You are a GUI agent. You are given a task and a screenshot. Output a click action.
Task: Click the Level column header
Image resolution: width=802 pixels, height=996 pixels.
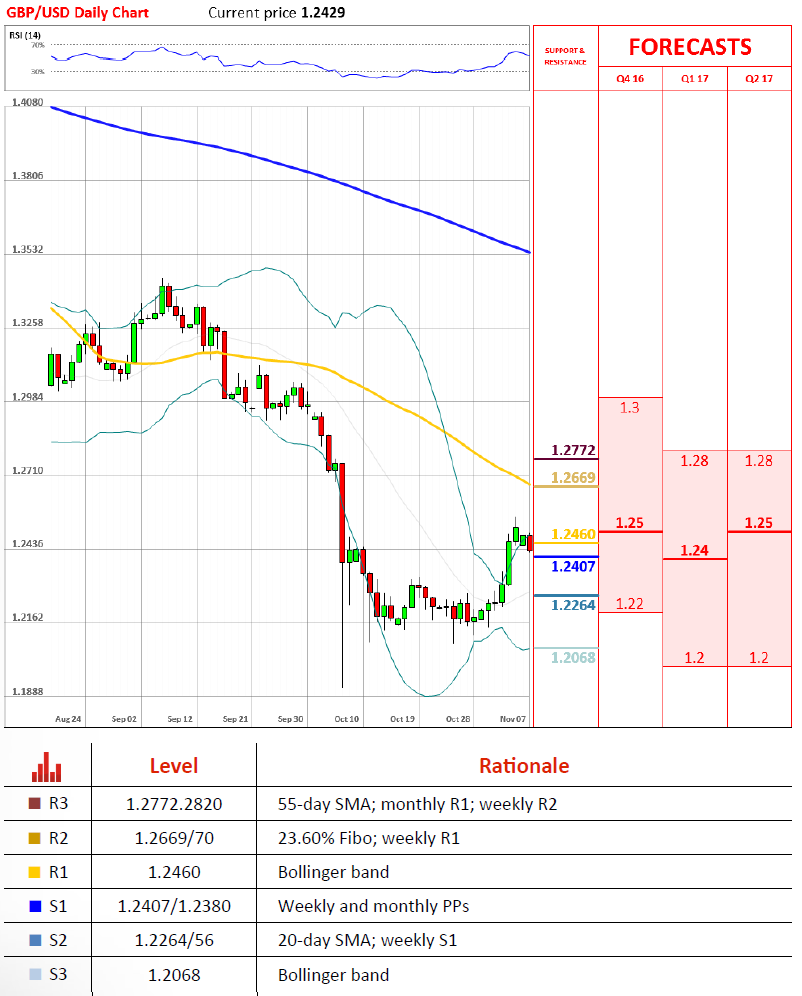[x=174, y=766]
